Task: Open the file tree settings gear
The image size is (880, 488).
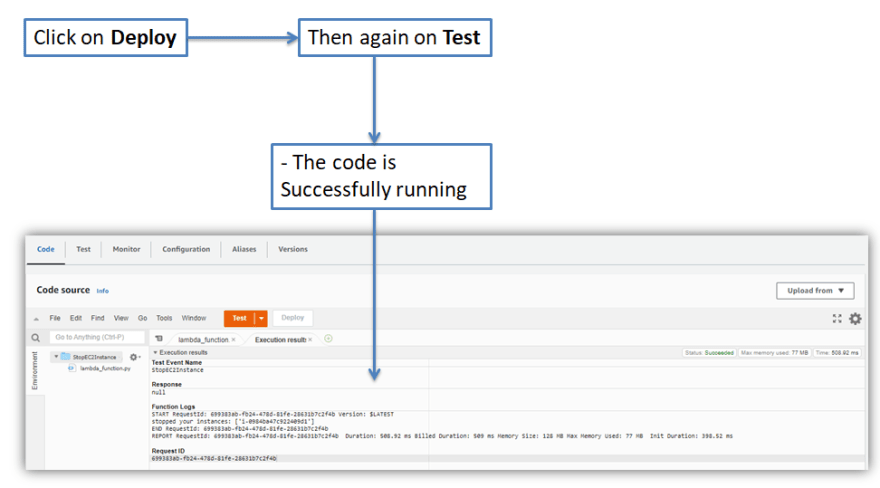Action: point(134,357)
